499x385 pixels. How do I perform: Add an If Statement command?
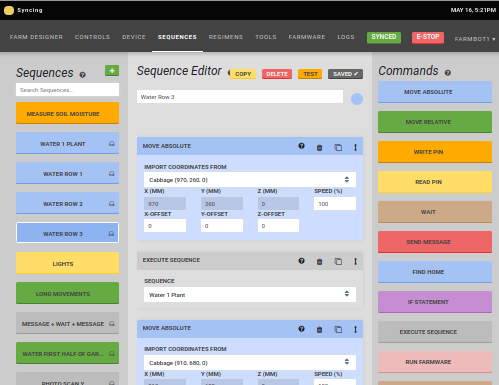click(x=435, y=302)
